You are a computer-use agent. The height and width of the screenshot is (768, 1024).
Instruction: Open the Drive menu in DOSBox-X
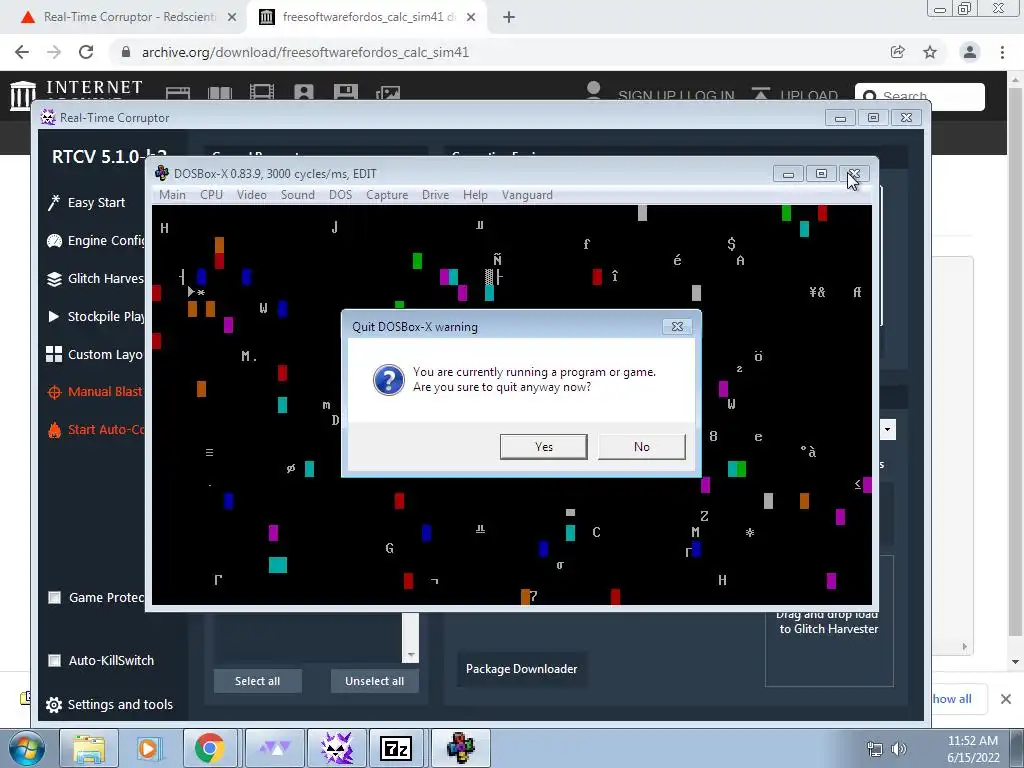tap(436, 195)
